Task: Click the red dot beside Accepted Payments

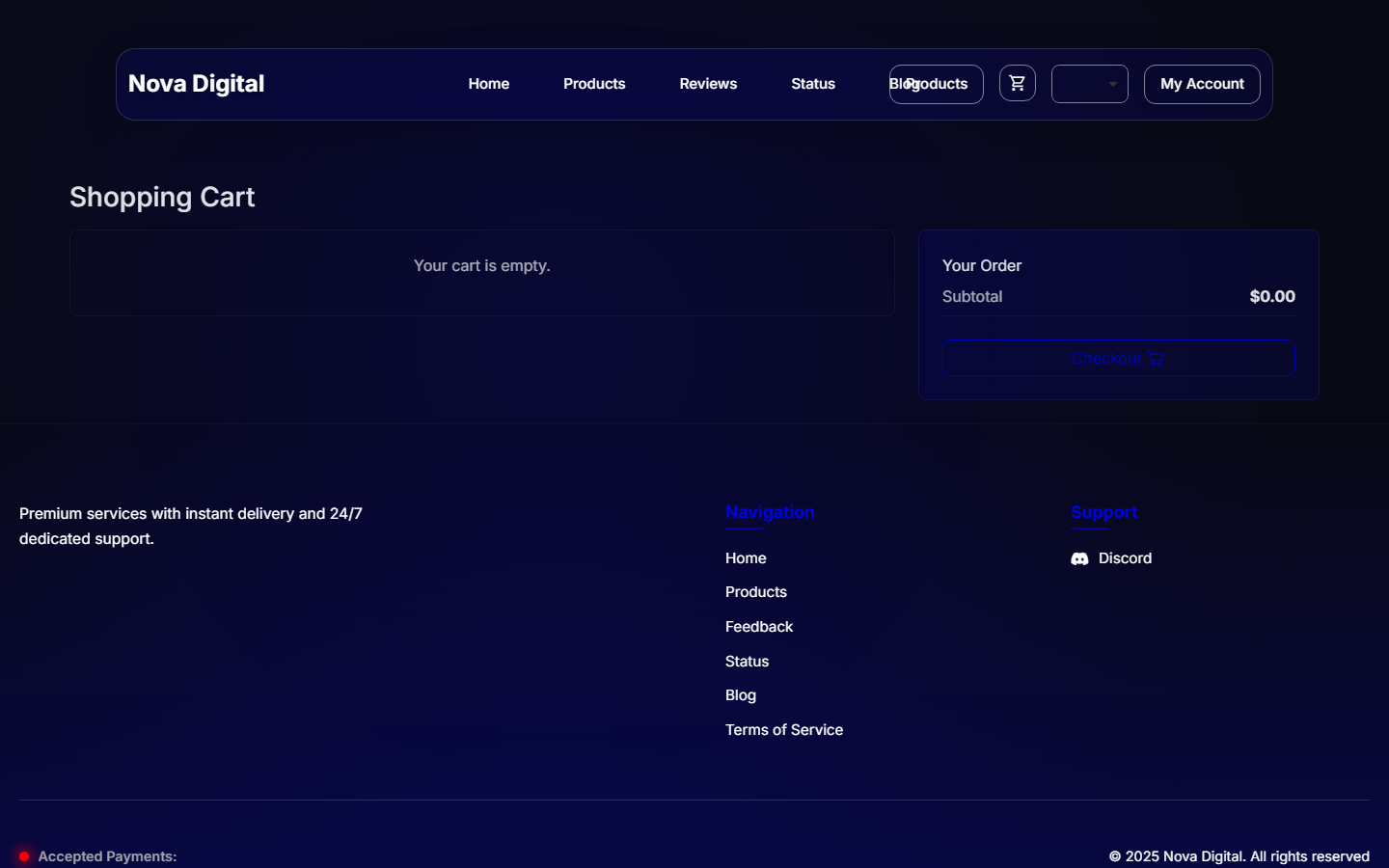Action: click(x=24, y=856)
